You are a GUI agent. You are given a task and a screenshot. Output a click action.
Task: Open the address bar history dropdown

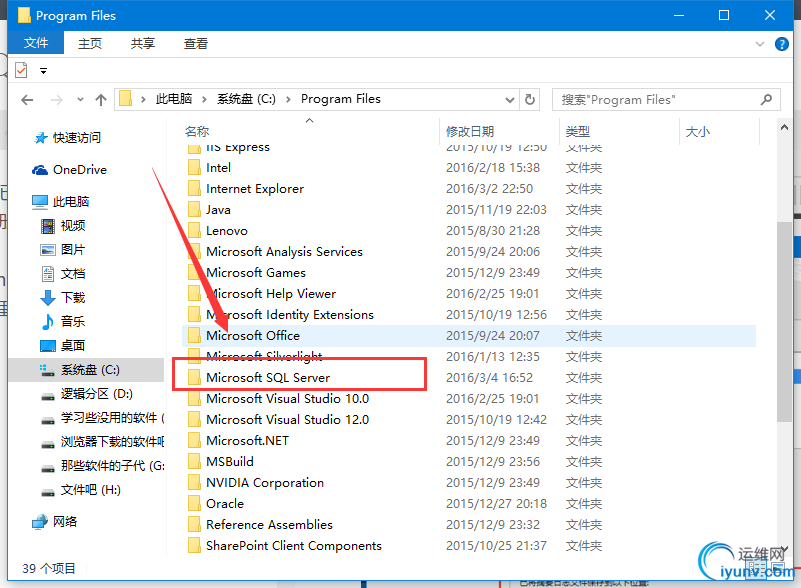(x=509, y=100)
